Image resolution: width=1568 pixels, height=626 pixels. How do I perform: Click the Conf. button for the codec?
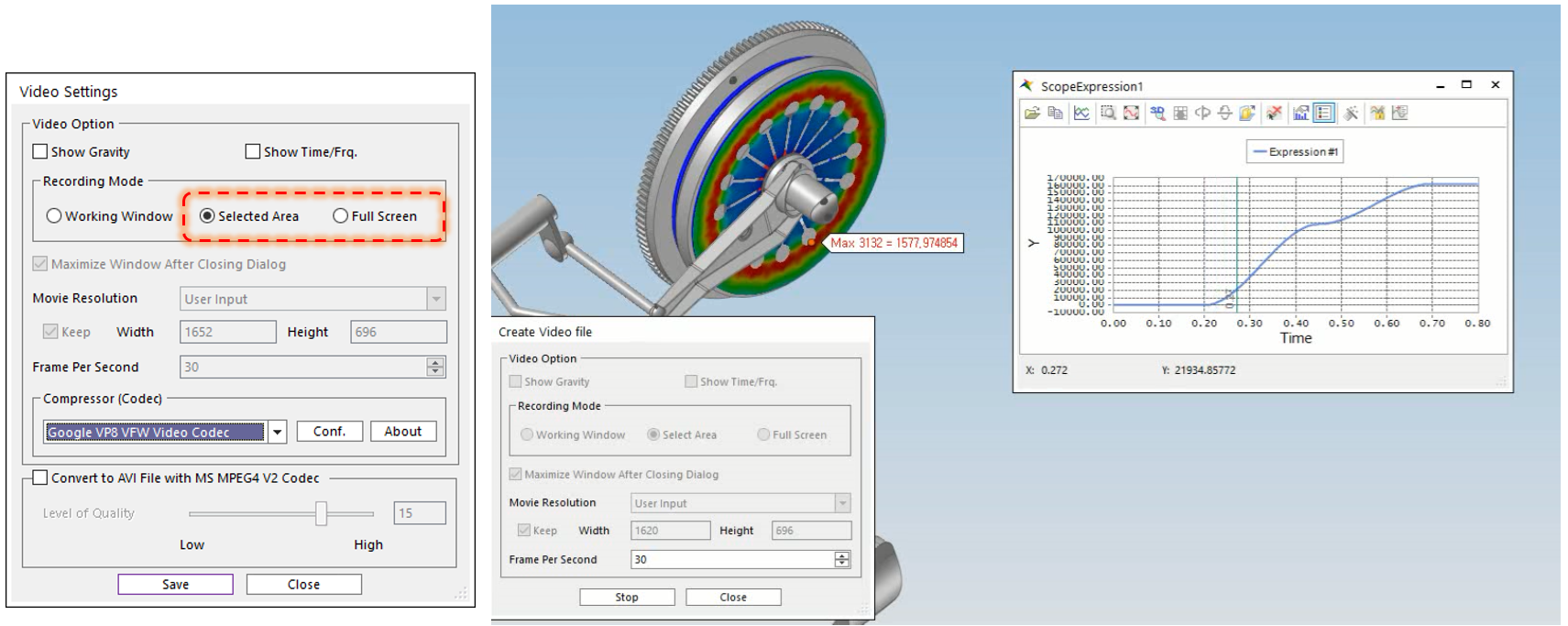[x=329, y=432]
